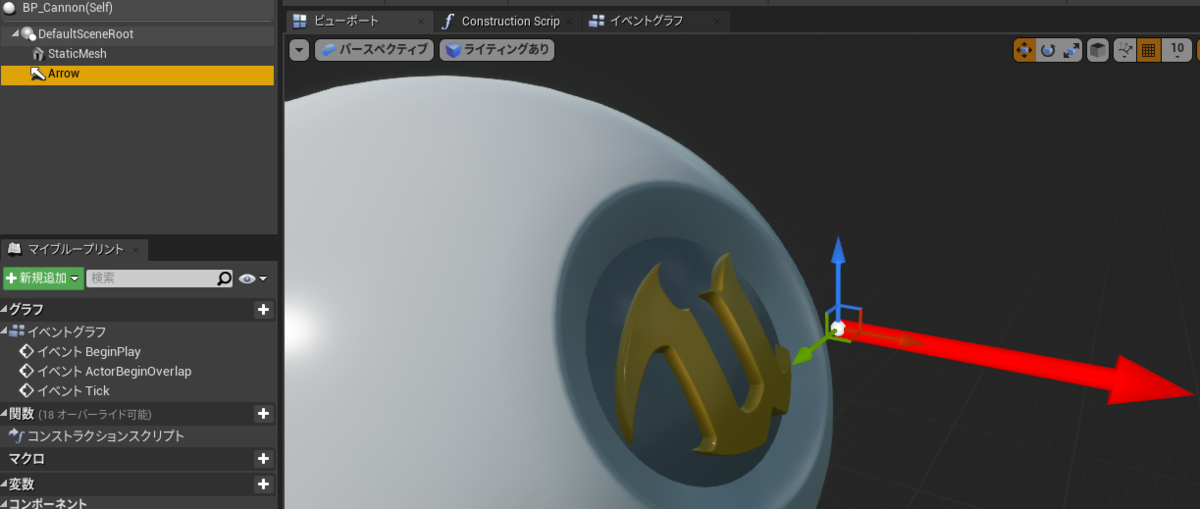Click the search magnifier icon
The height and width of the screenshot is (509, 1200).
click(225, 278)
